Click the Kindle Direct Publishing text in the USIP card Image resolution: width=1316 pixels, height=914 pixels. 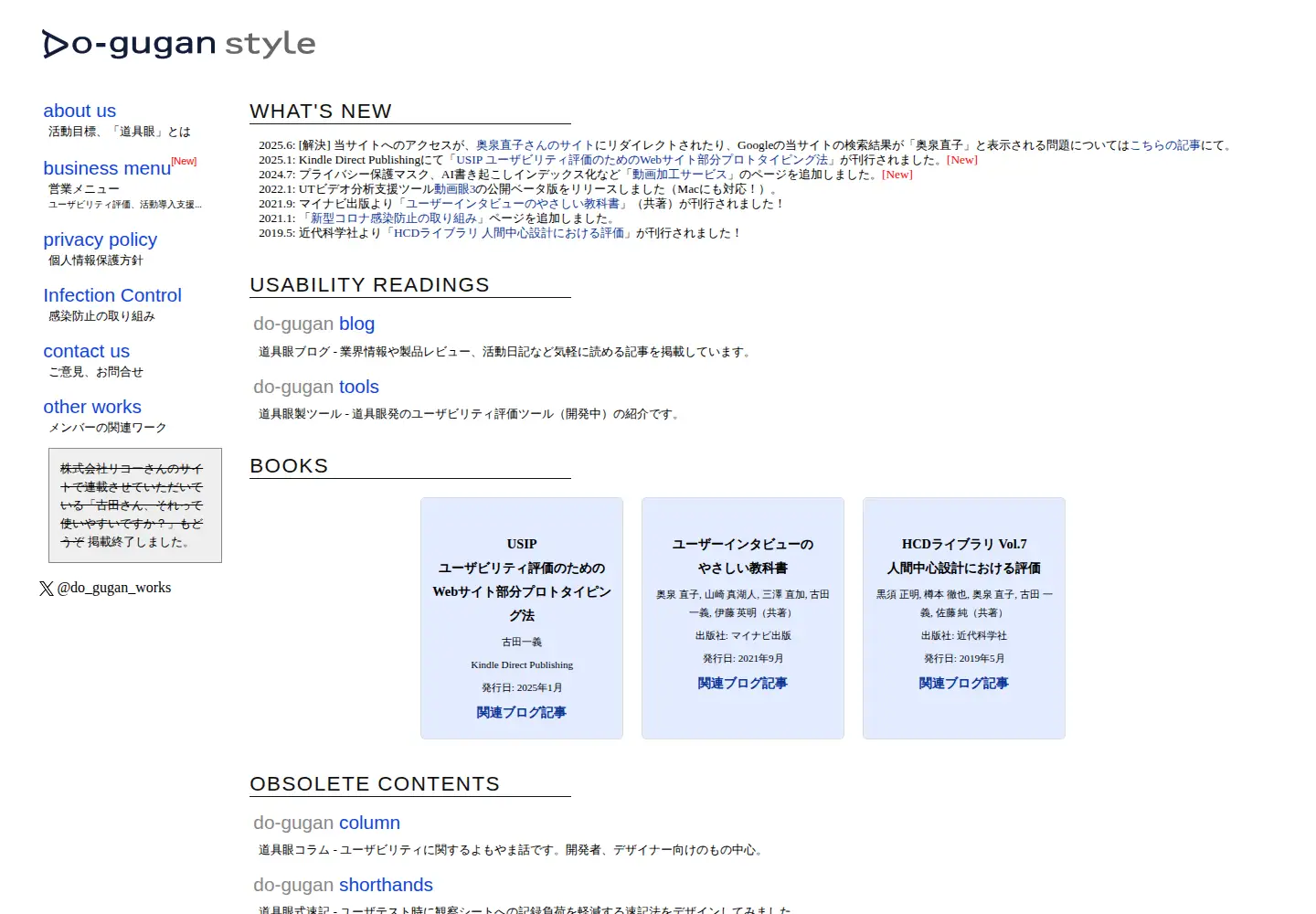[522, 664]
